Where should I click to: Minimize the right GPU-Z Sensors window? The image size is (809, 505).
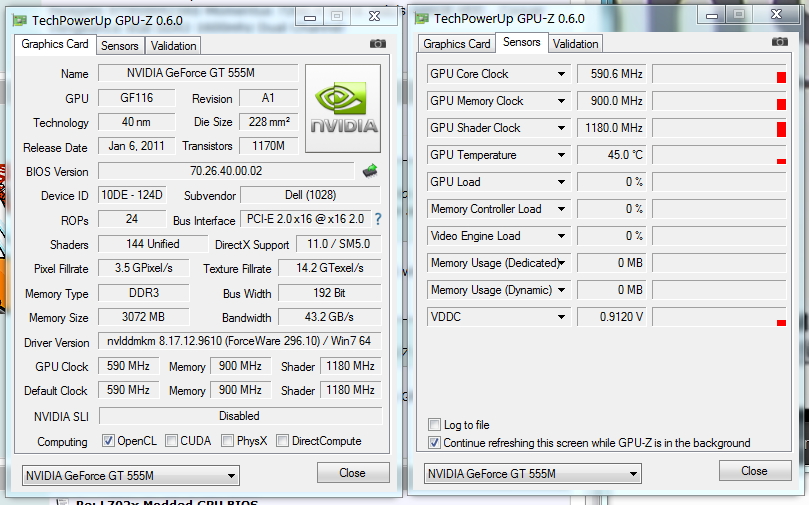point(711,15)
